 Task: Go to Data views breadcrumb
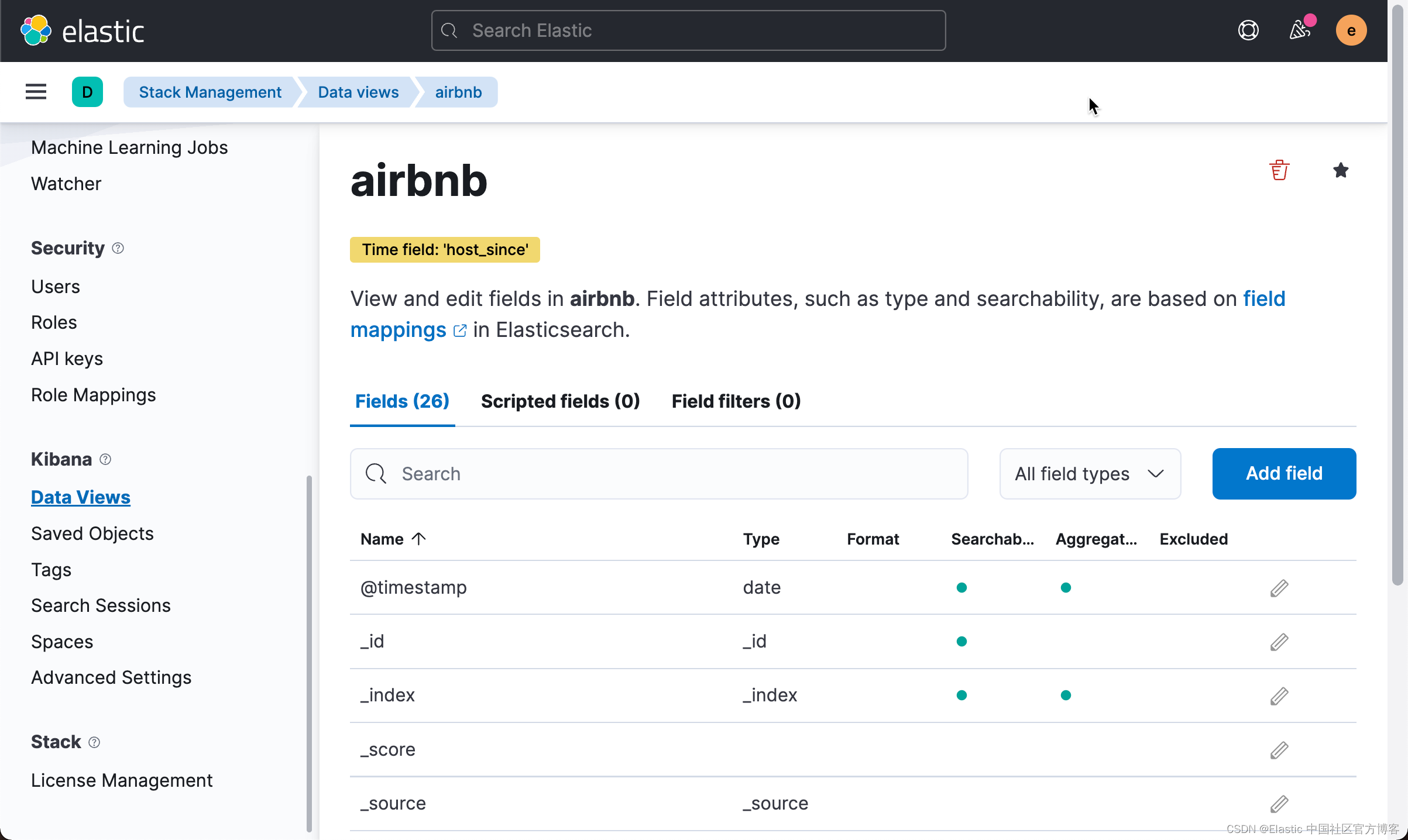pos(358,92)
